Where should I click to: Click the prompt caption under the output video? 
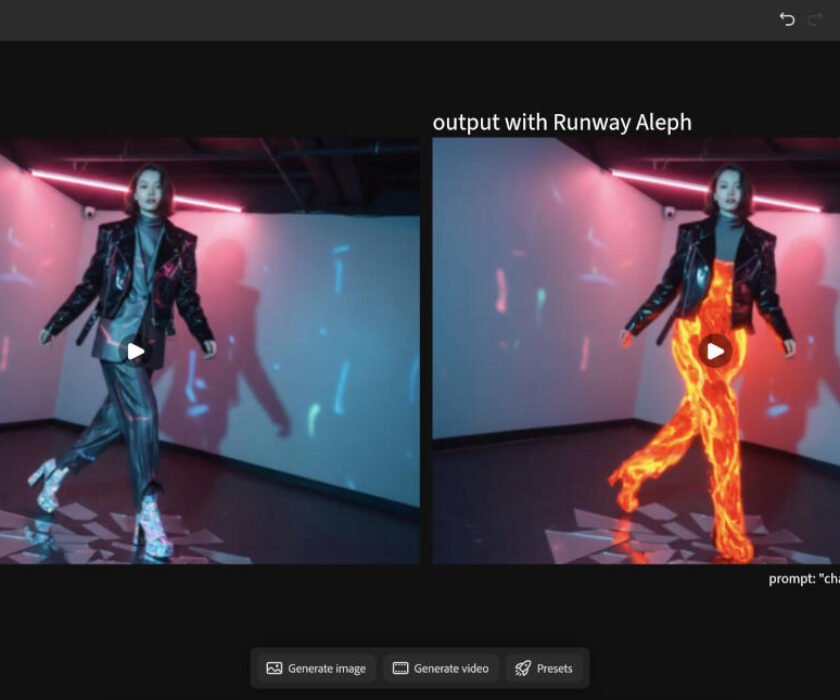coord(803,579)
